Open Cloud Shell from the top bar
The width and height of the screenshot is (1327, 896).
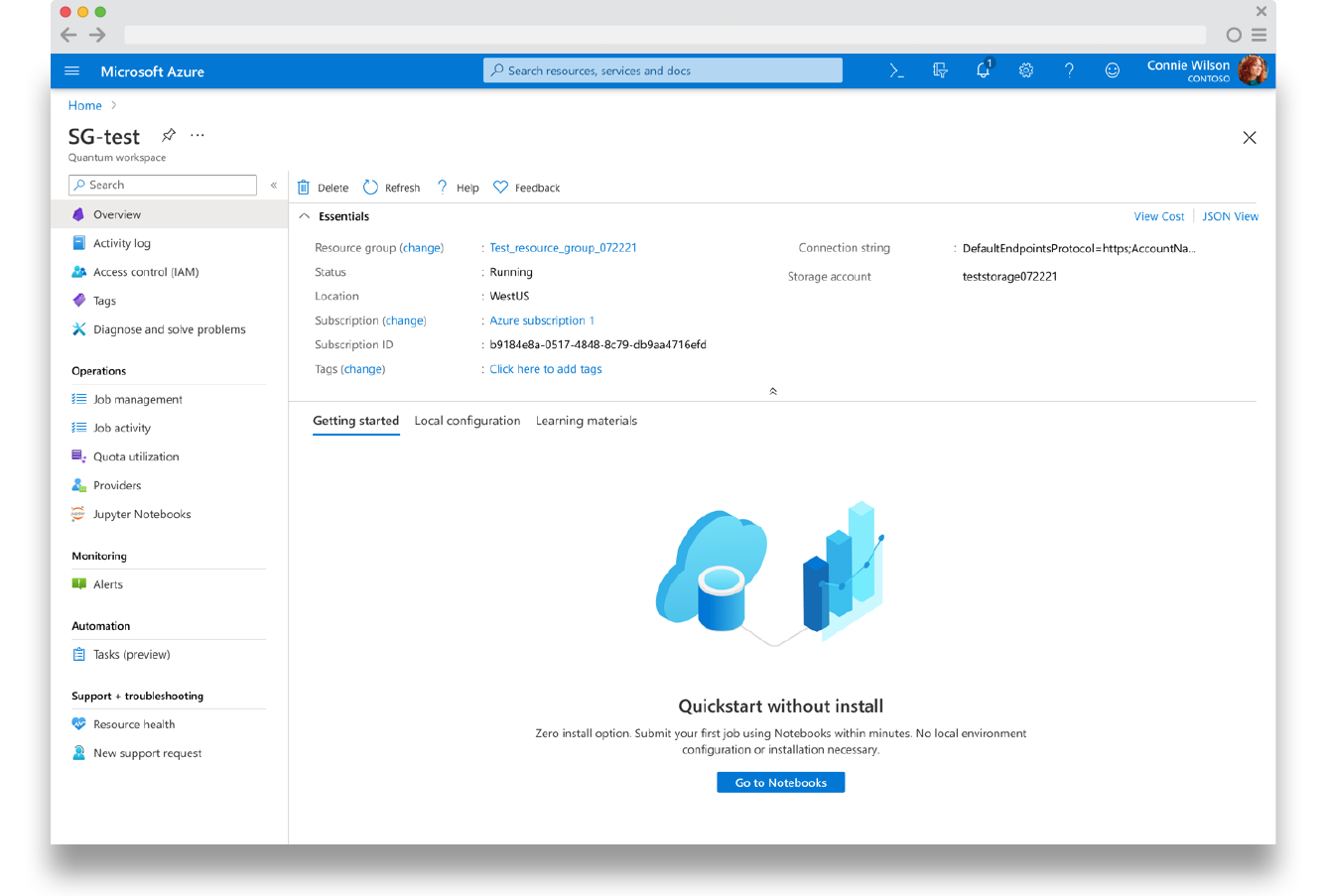coord(896,70)
